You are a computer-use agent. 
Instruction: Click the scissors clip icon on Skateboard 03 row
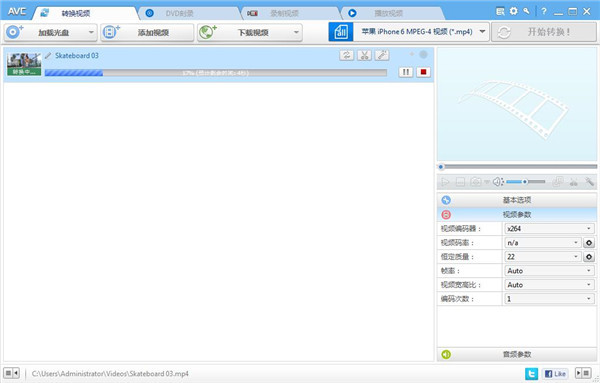(364, 55)
